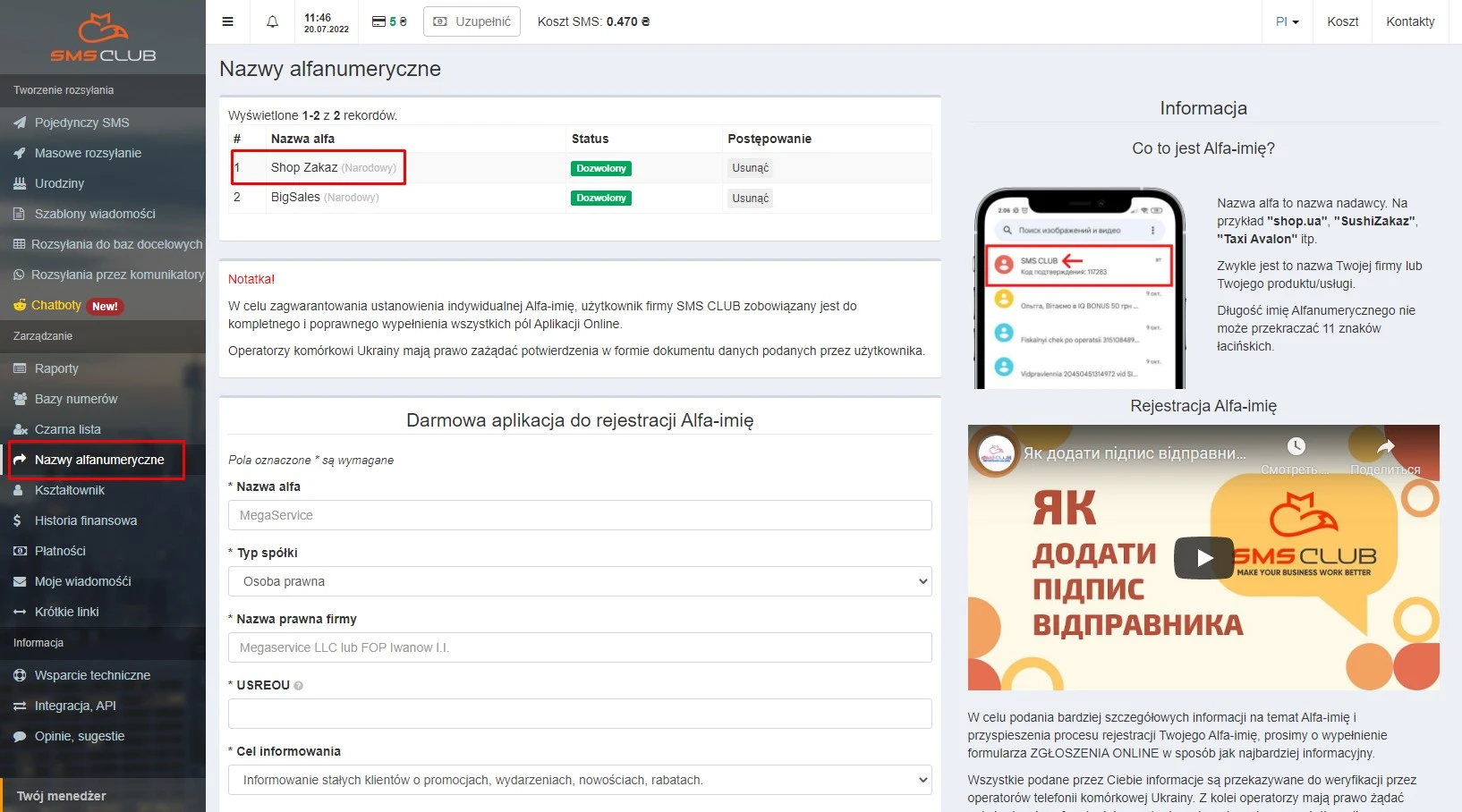The width and height of the screenshot is (1462, 812).
Task: Open the Cel informowania dropdown
Action: coord(579,780)
